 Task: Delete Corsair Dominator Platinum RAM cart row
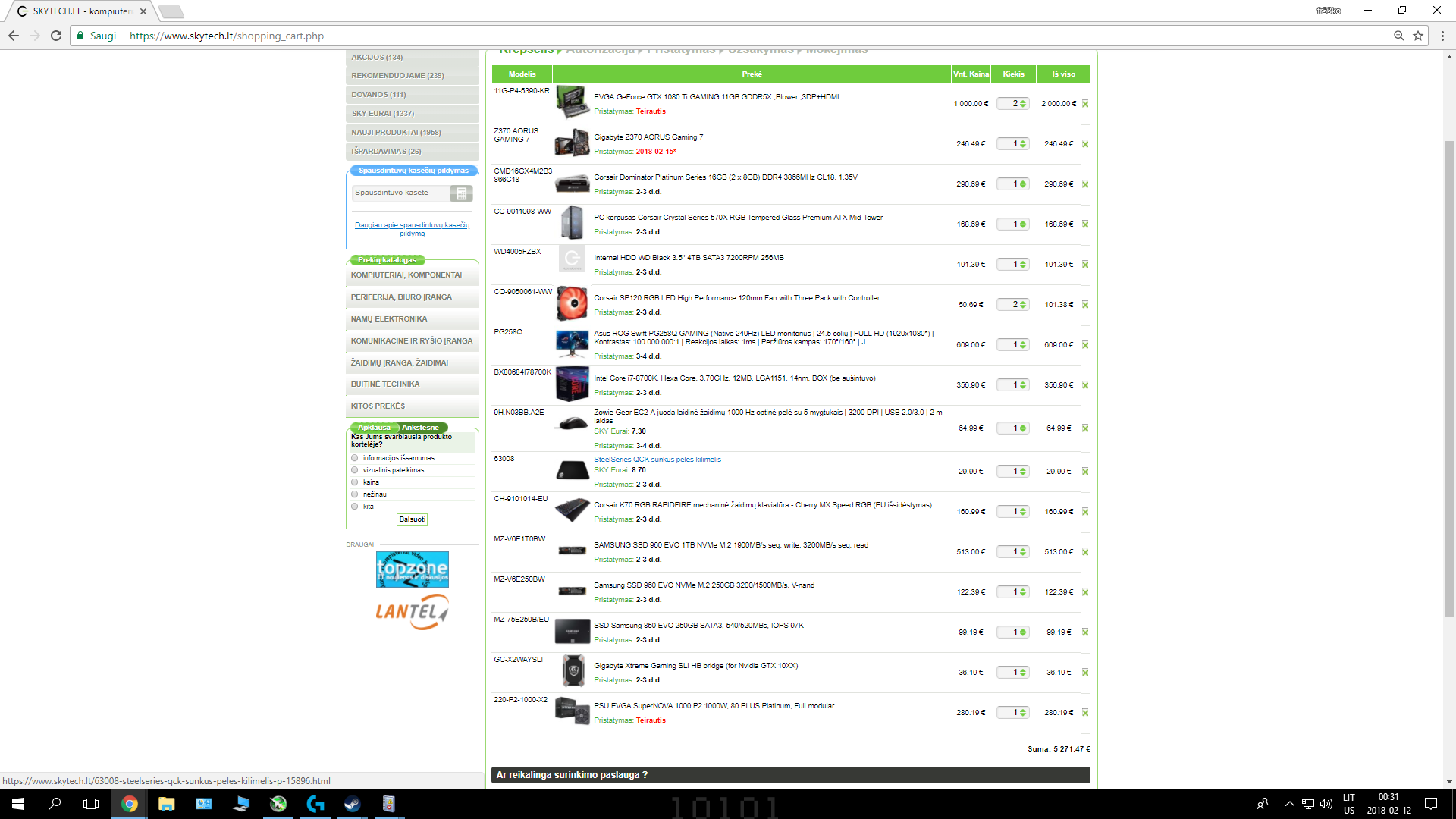click(1085, 184)
